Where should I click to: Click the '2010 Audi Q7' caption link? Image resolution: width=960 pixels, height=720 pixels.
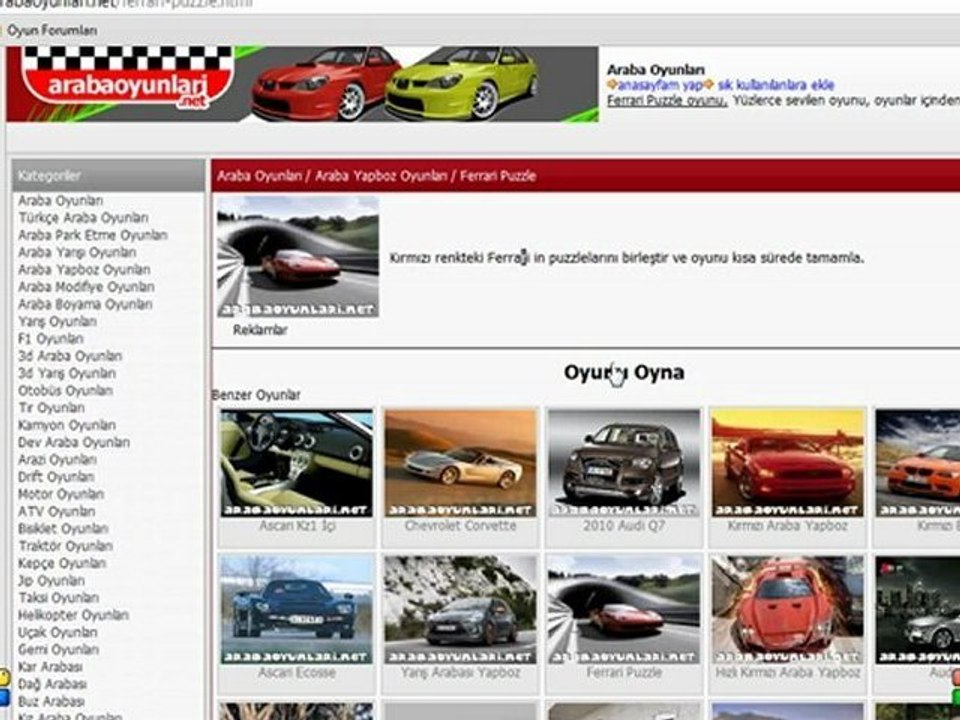coord(624,526)
